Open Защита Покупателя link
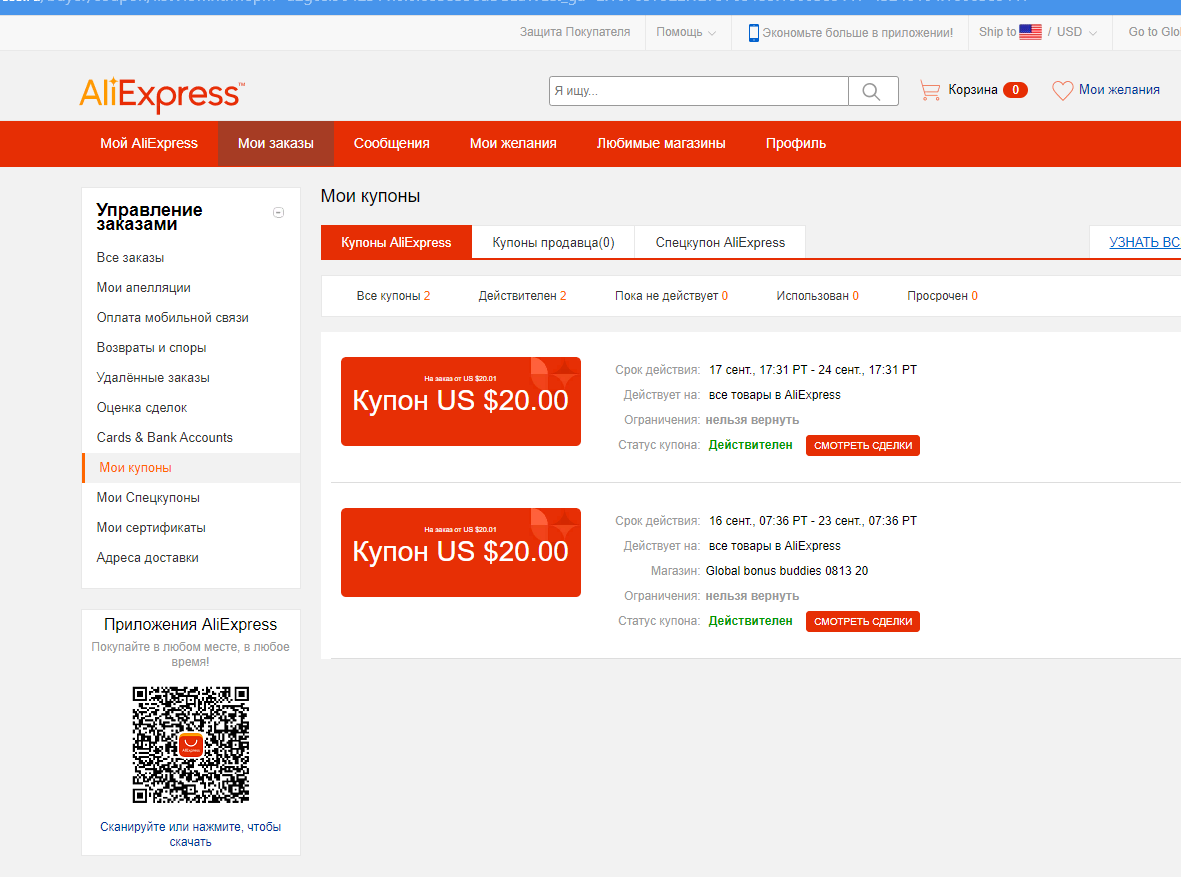The image size is (1181, 877). pyautogui.click(x=575, y=32)
